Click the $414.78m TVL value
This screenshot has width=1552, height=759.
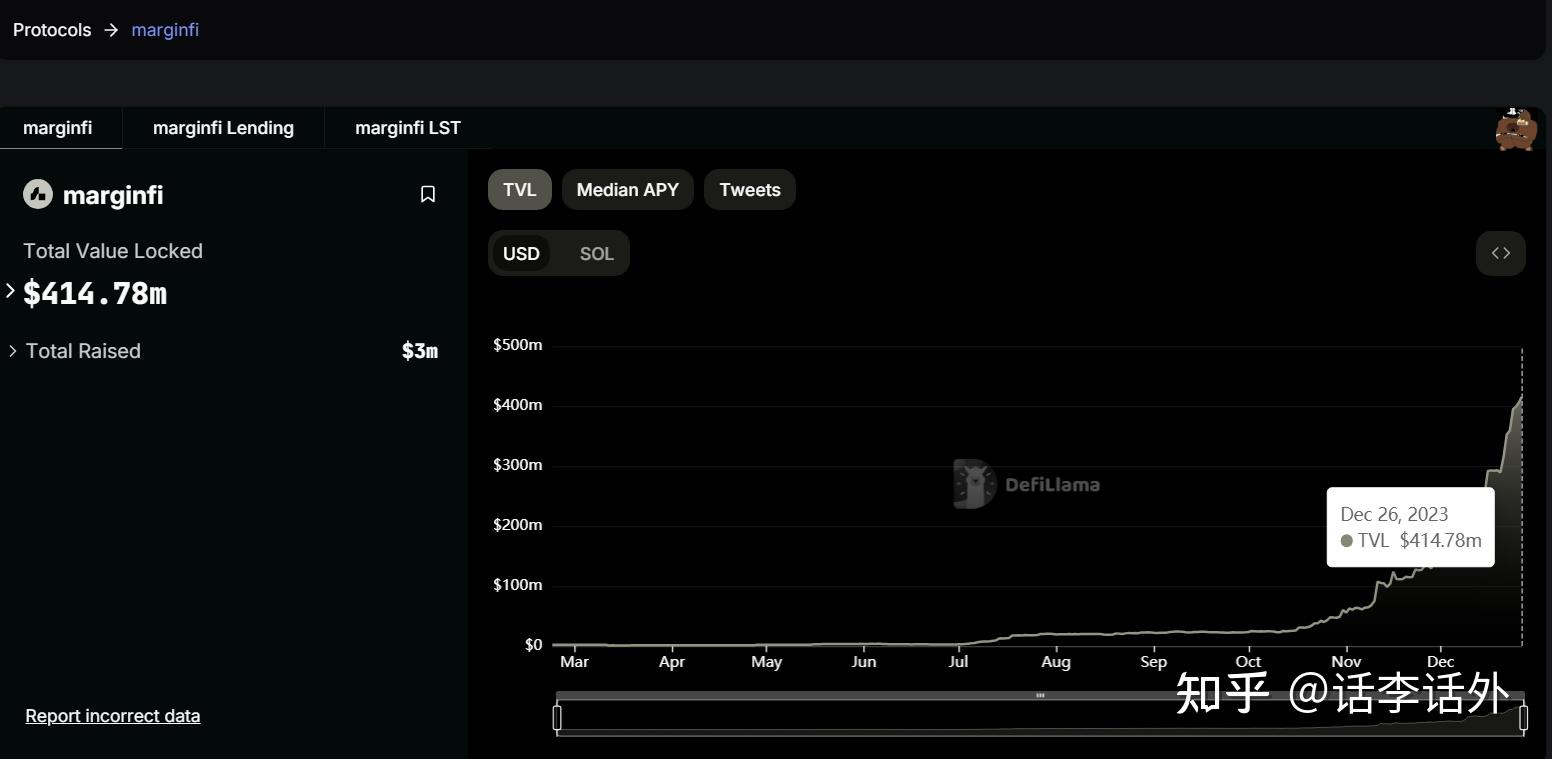click(95, 293)
